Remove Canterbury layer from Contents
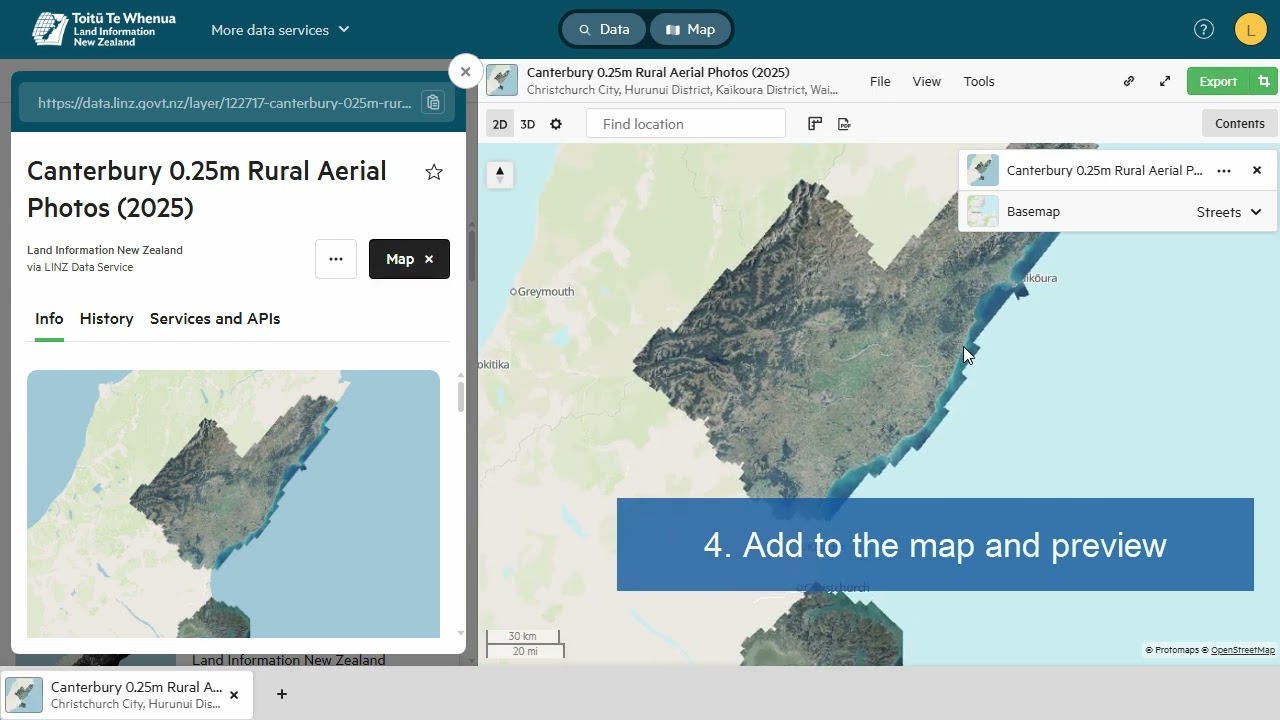 (x=1257, y=171)
